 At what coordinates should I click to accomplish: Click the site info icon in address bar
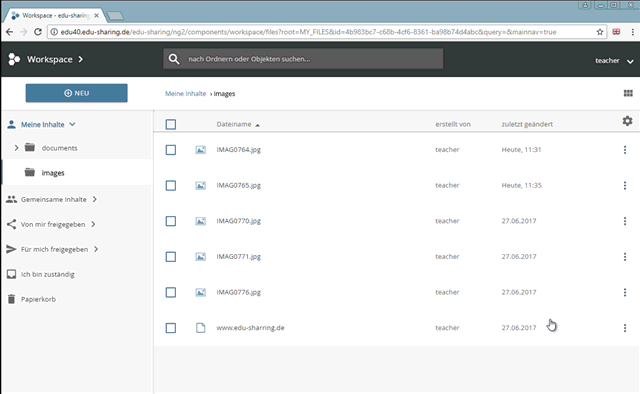pyautogui.click(x=54, y=32)
